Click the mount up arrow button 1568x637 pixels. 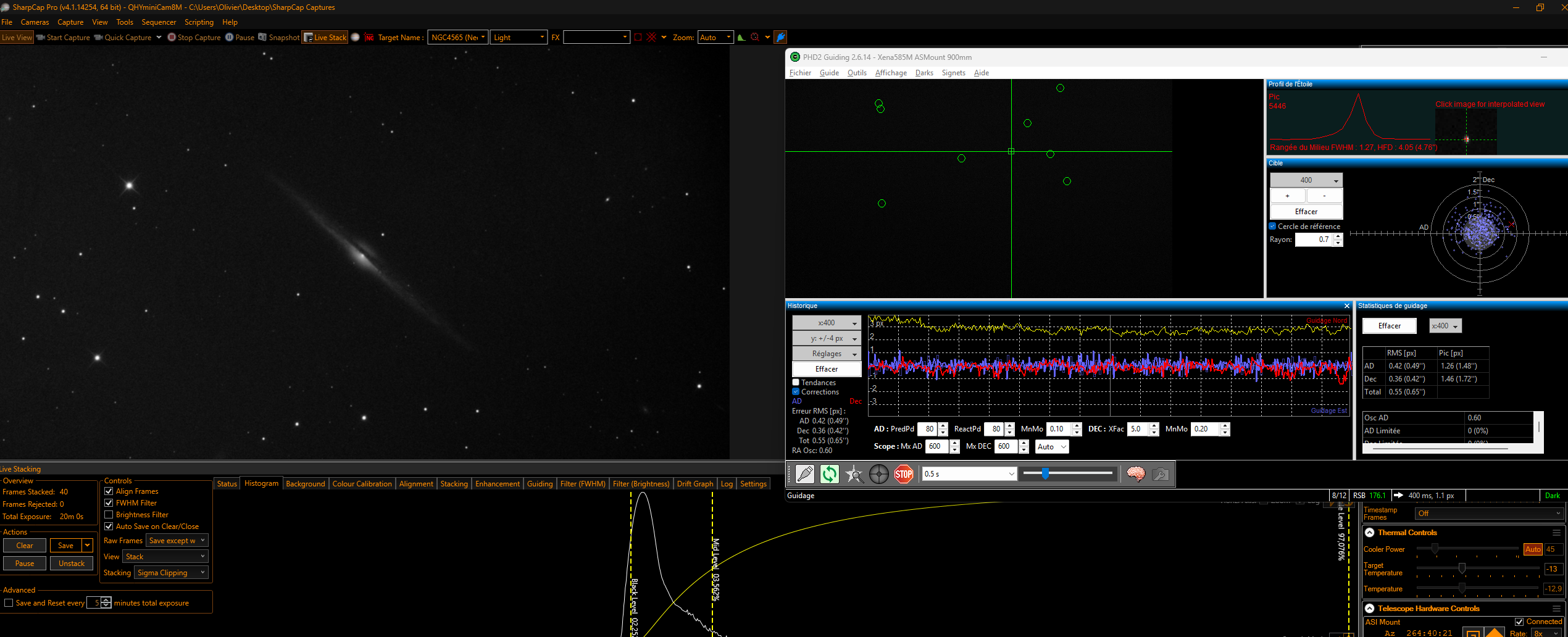tap(1494, 633)
